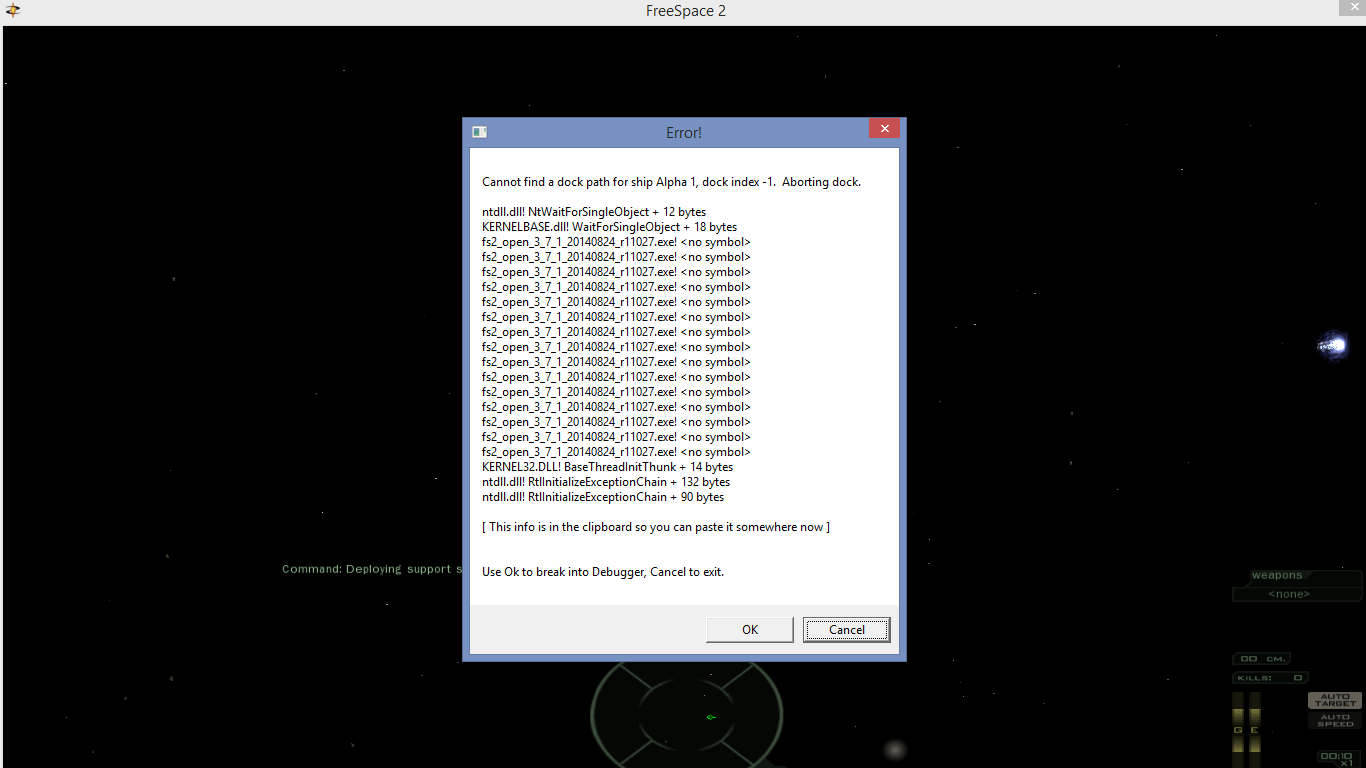Toggle the AUTO TARGET indicator
The image size is (1366, 768).
click(1335, 700)
